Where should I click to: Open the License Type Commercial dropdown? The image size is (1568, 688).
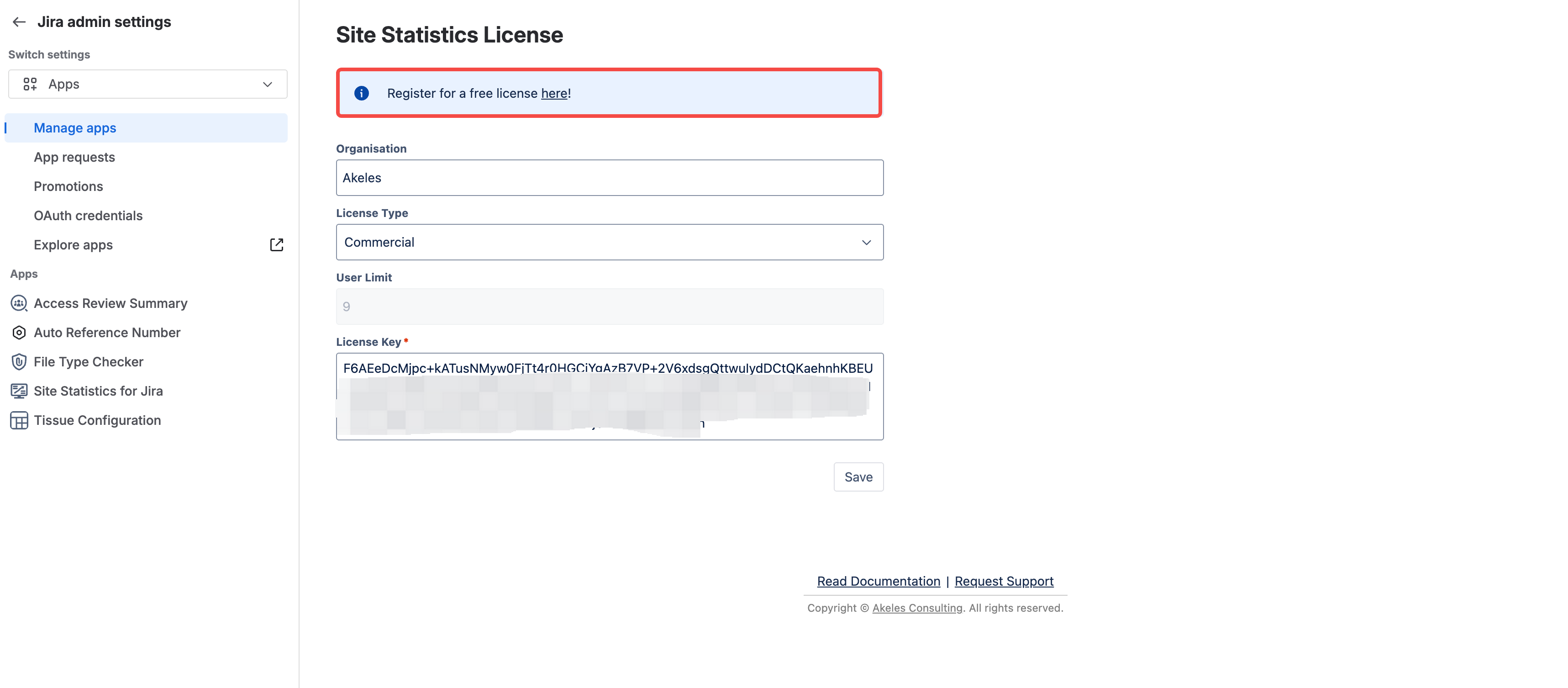(x=609, y=242)
